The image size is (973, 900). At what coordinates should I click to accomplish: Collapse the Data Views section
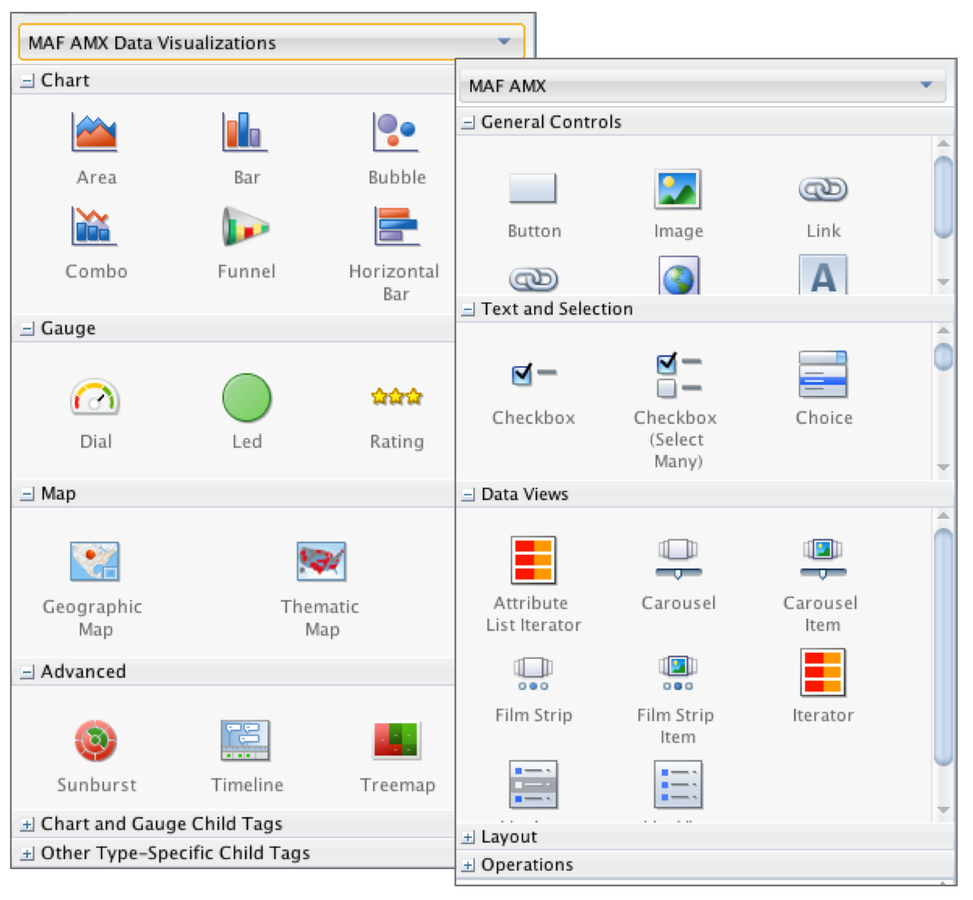[x=468, y=495]
